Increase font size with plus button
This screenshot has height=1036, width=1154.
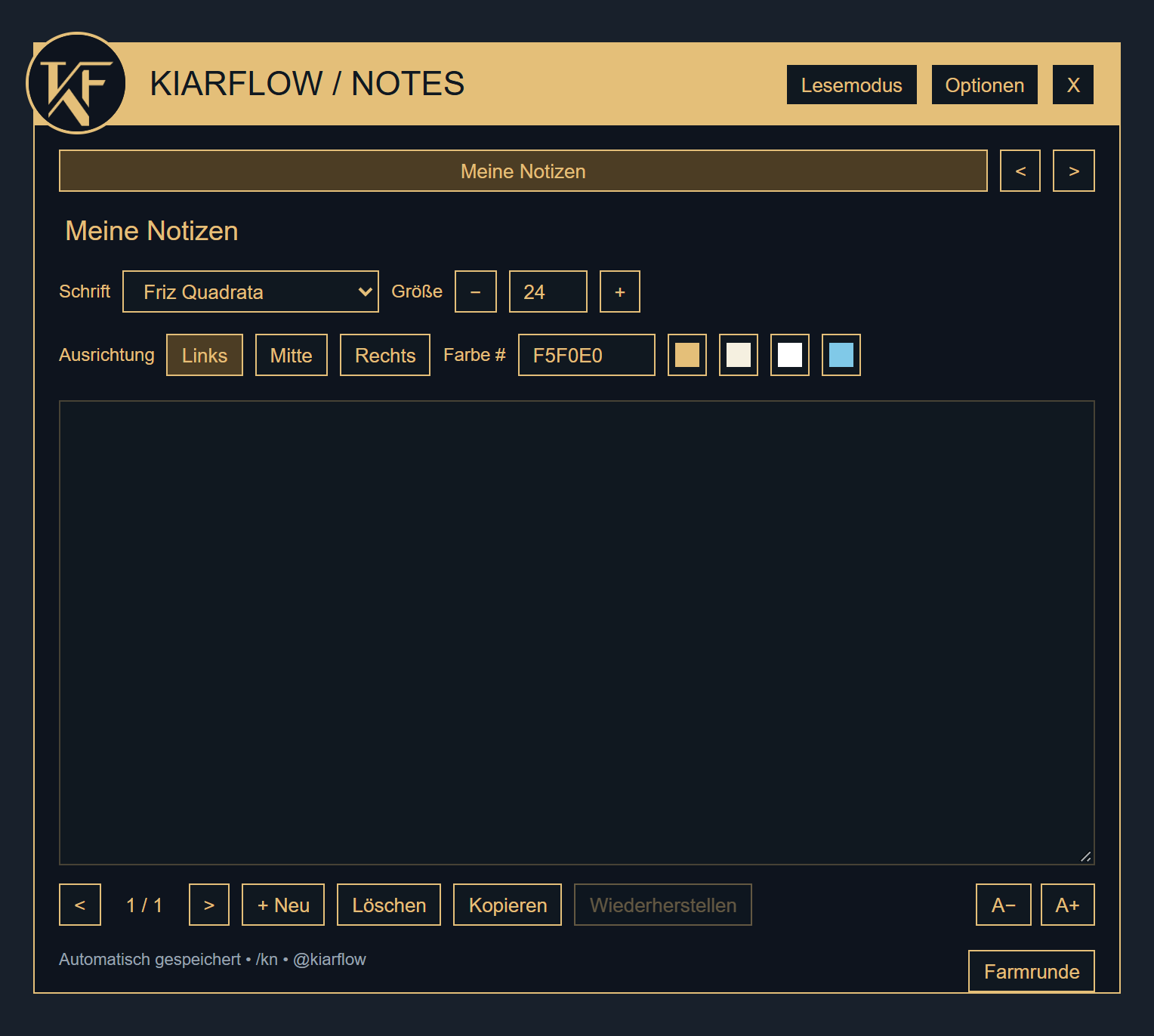(620, 291)
